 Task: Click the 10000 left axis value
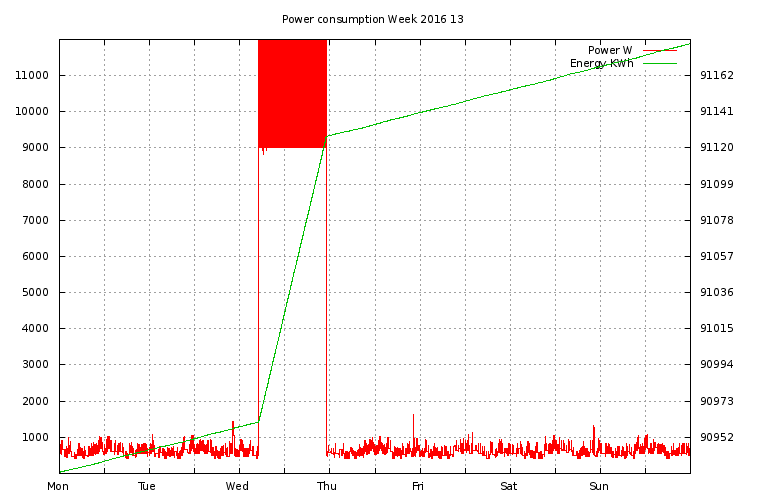click(32, 112)
